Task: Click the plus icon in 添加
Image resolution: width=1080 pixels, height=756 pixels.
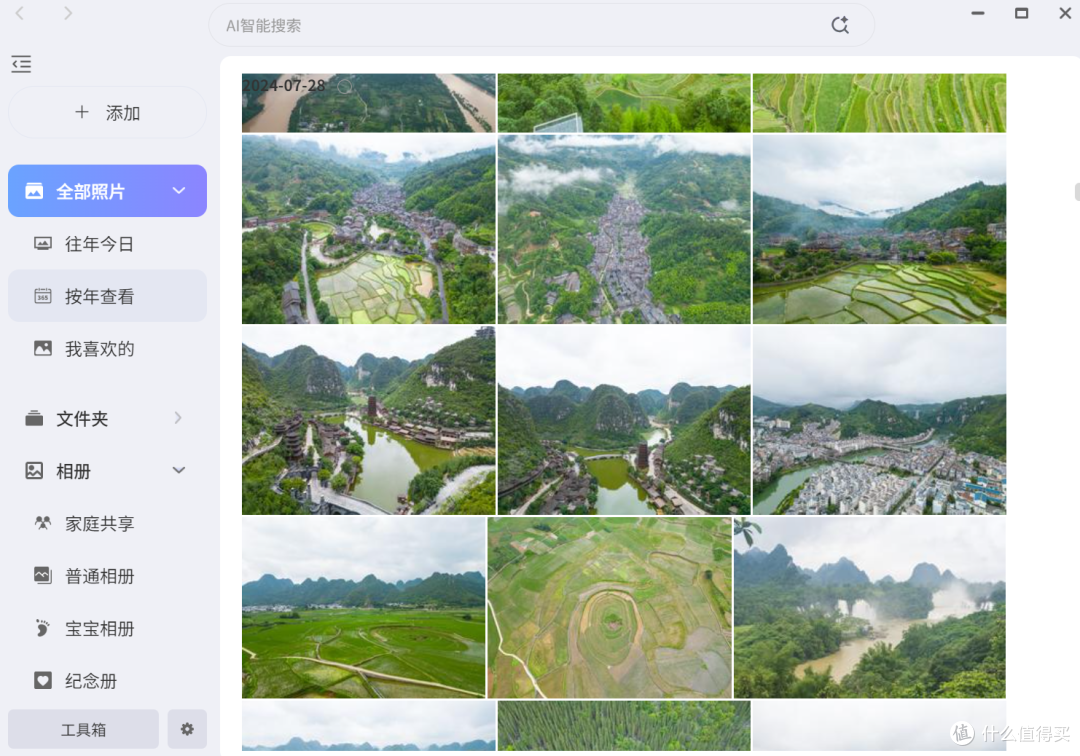Action: tap(82, 112)
